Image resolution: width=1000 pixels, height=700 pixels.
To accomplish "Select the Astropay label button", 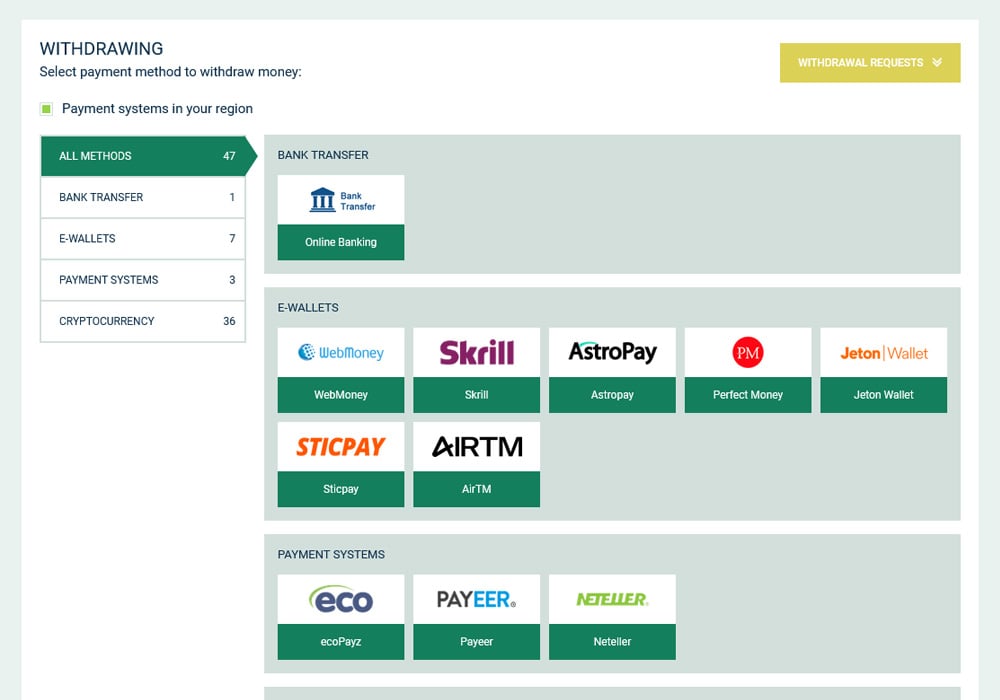I will coord(612,395).
